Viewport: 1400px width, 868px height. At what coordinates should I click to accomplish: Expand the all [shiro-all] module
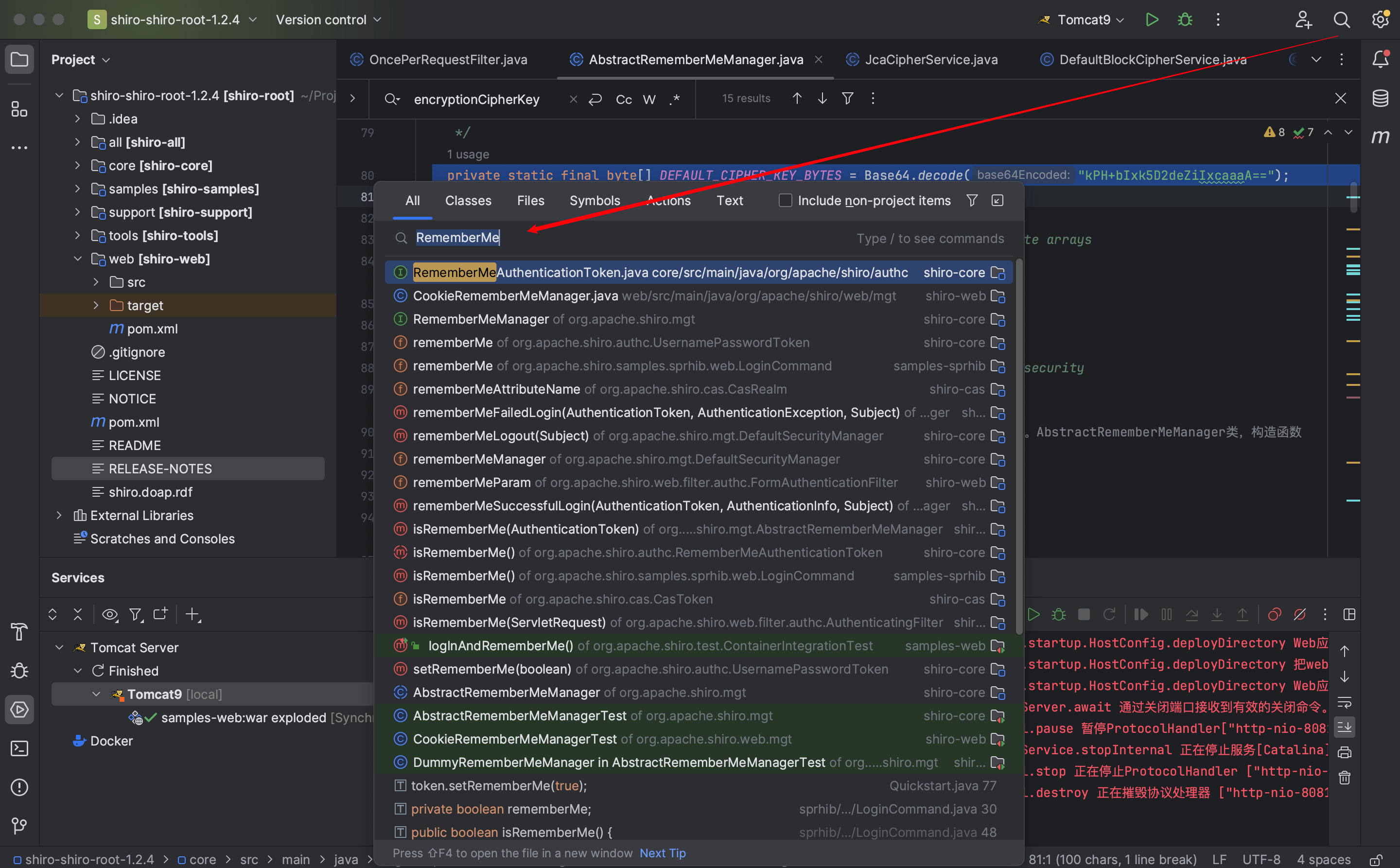point(77,142)
